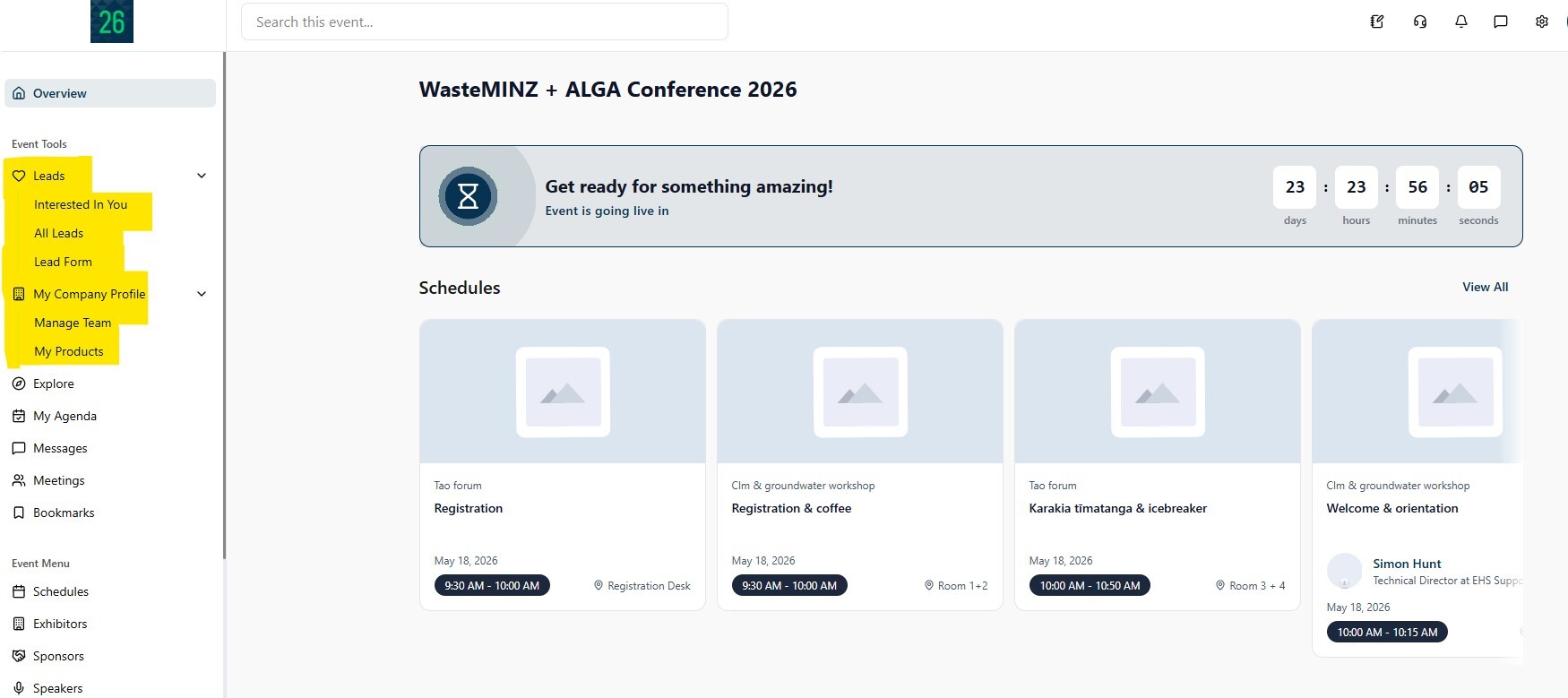Image resolution: width=1568 pixels, height=698 pixels.
Task: Open Explore page label
Action: pyautogui.click(x=54, y=383)
